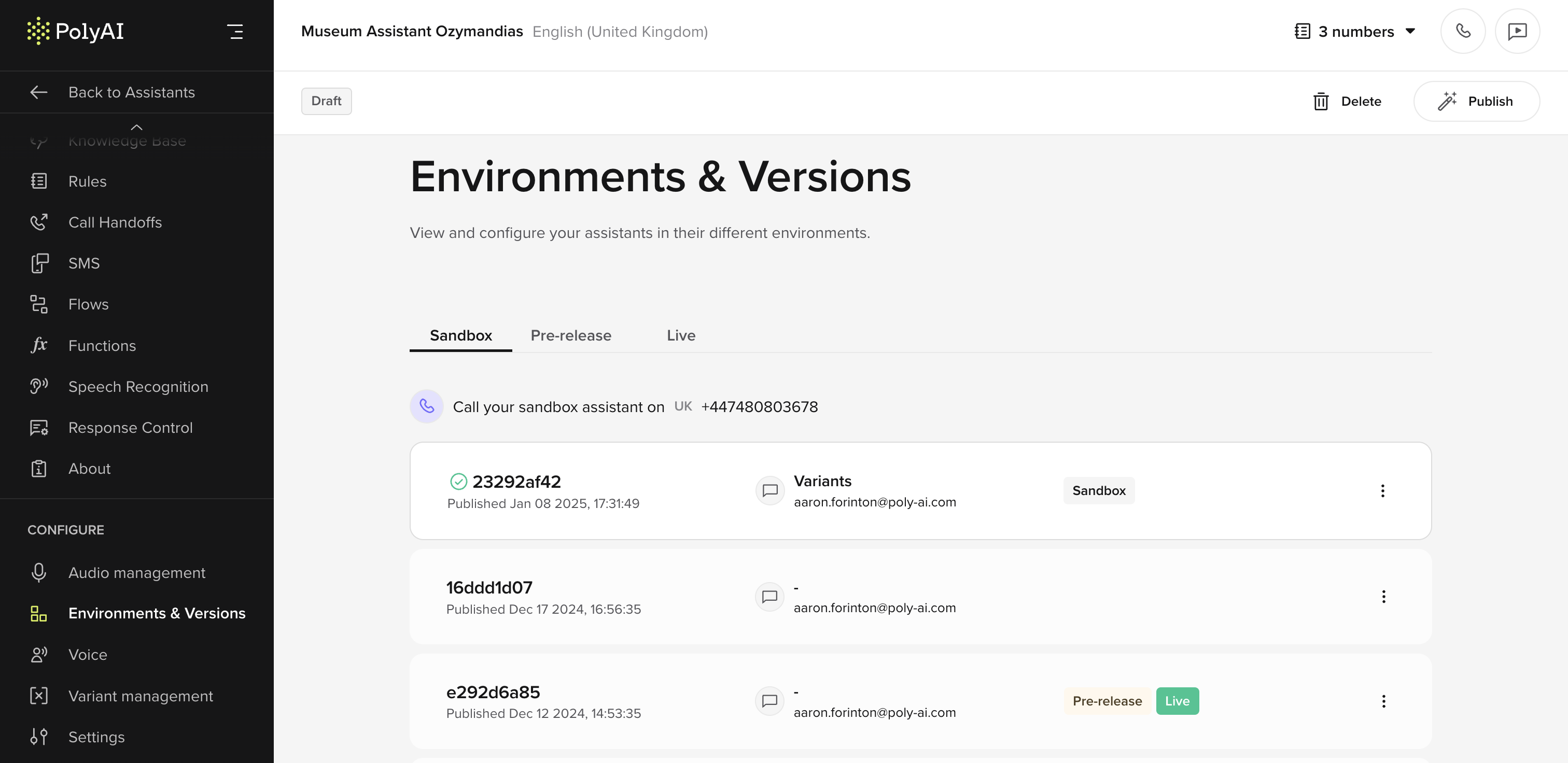Collapse the sidebar with the hamburger icon
The width and height of the screenshot is (1568, 763).
tap(235, 31)
